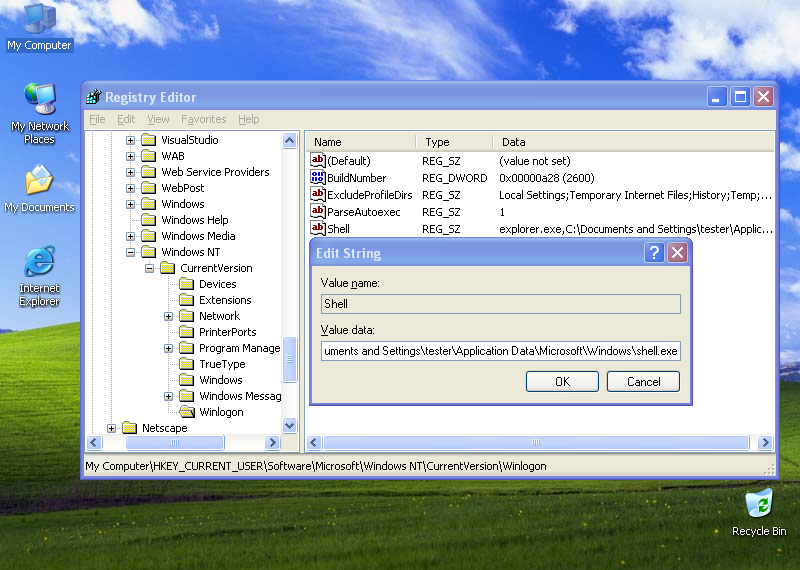Click tree pane scroll left arrow
Image resolution: width=800 pixels, height=570 pixels.
[x=94, y=442]
